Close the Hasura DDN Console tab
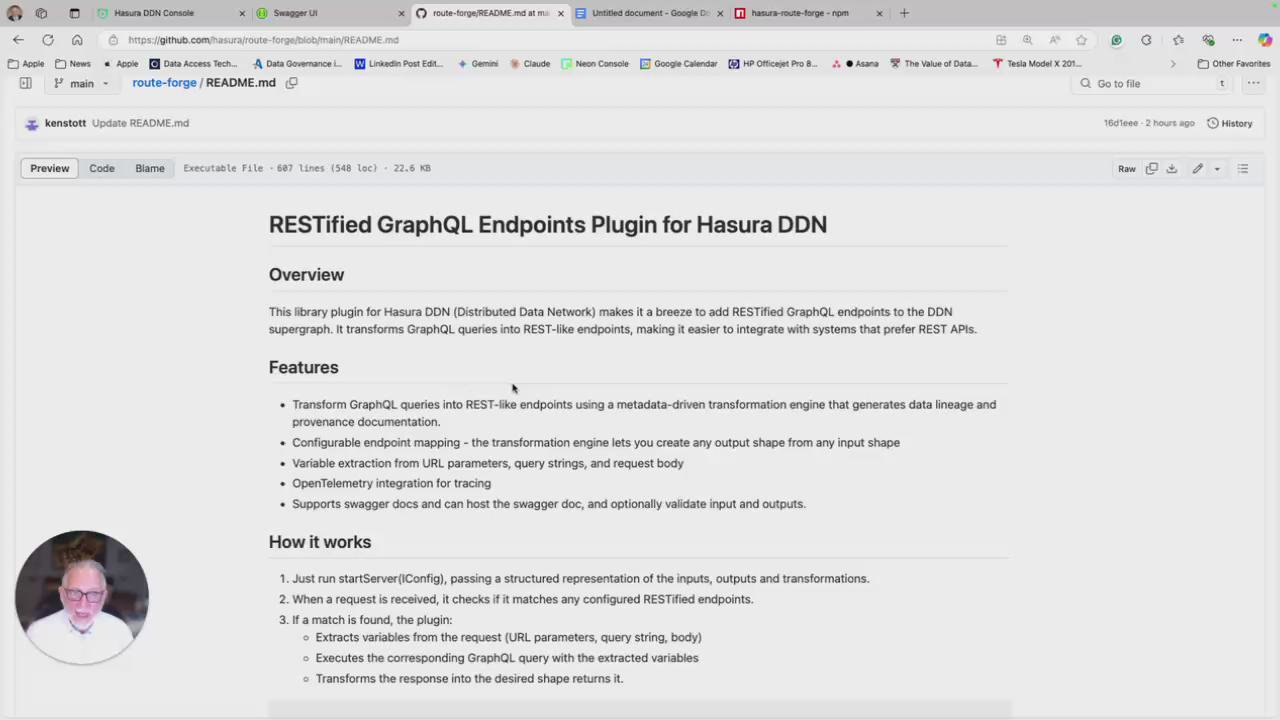This screenshot has width=1280, height=720. point(241,13)
